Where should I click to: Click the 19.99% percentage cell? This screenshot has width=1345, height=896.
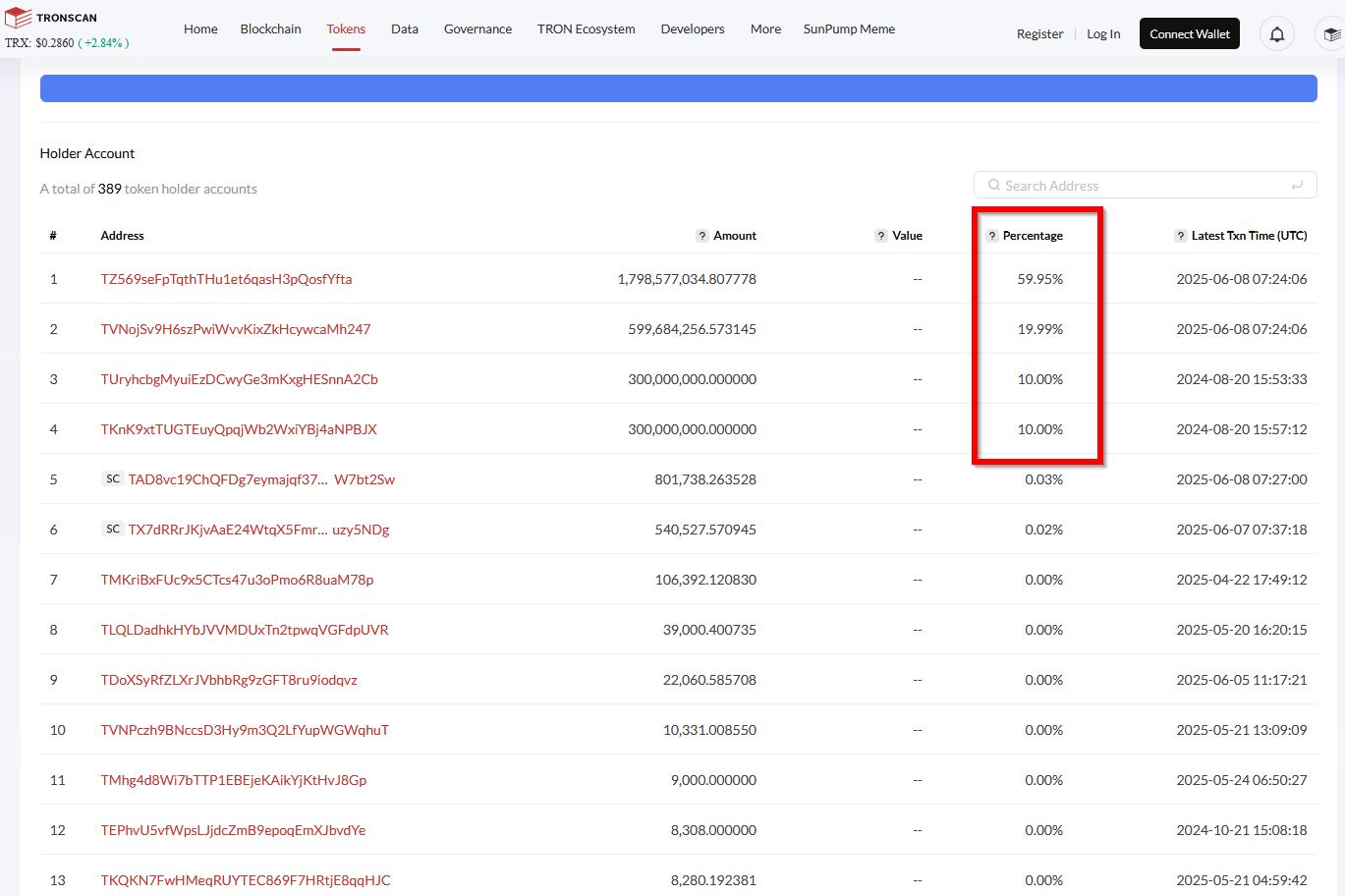click(x=1040, y=329)
